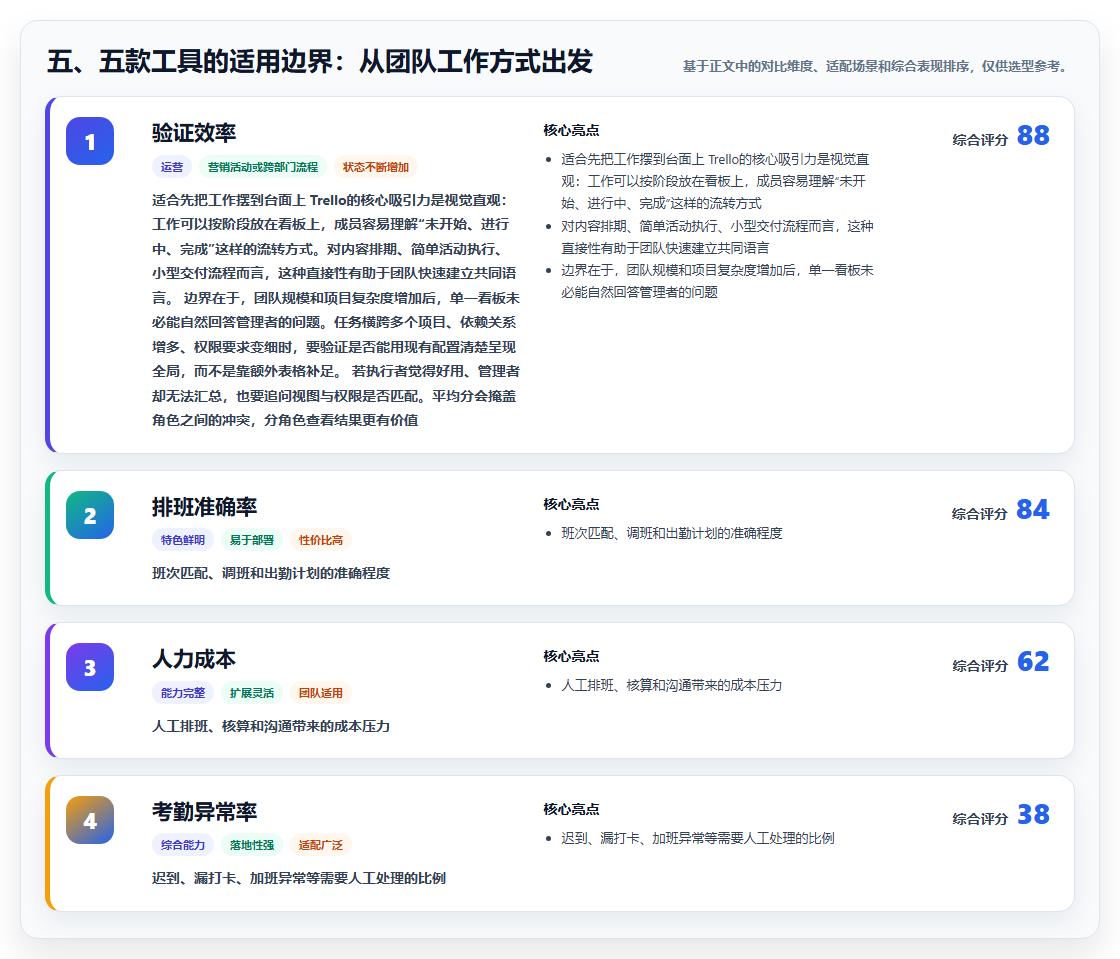
Task: Click 核心亮点 heading in 排班准确率 card
Action: pyautogui.click(x=571, y=504)
